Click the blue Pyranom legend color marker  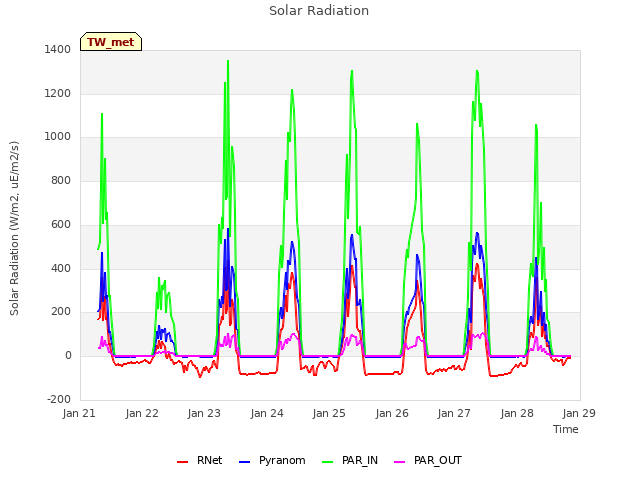pos(244,462)
